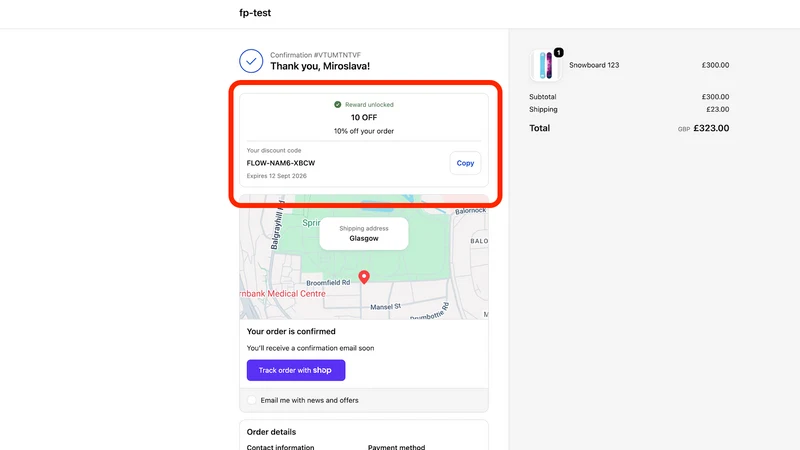Click You'll receive a confirmation email soon text

(310, 348)
